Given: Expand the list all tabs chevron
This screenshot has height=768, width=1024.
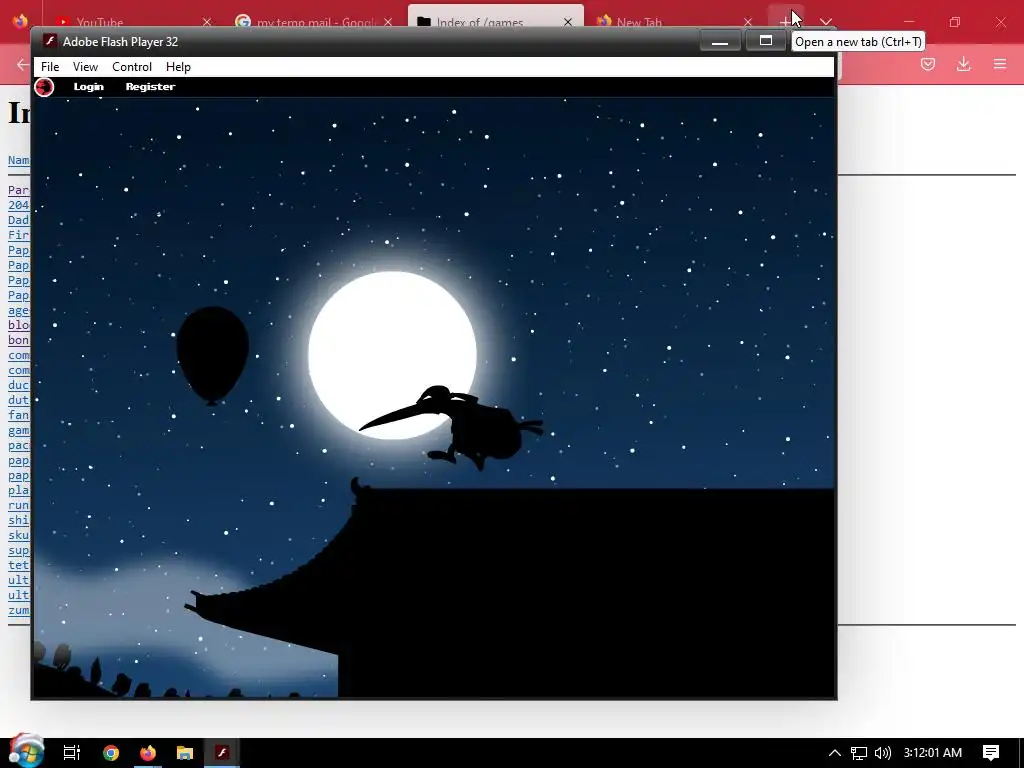Looking at the screenshot, I should [x=825, y=22].
